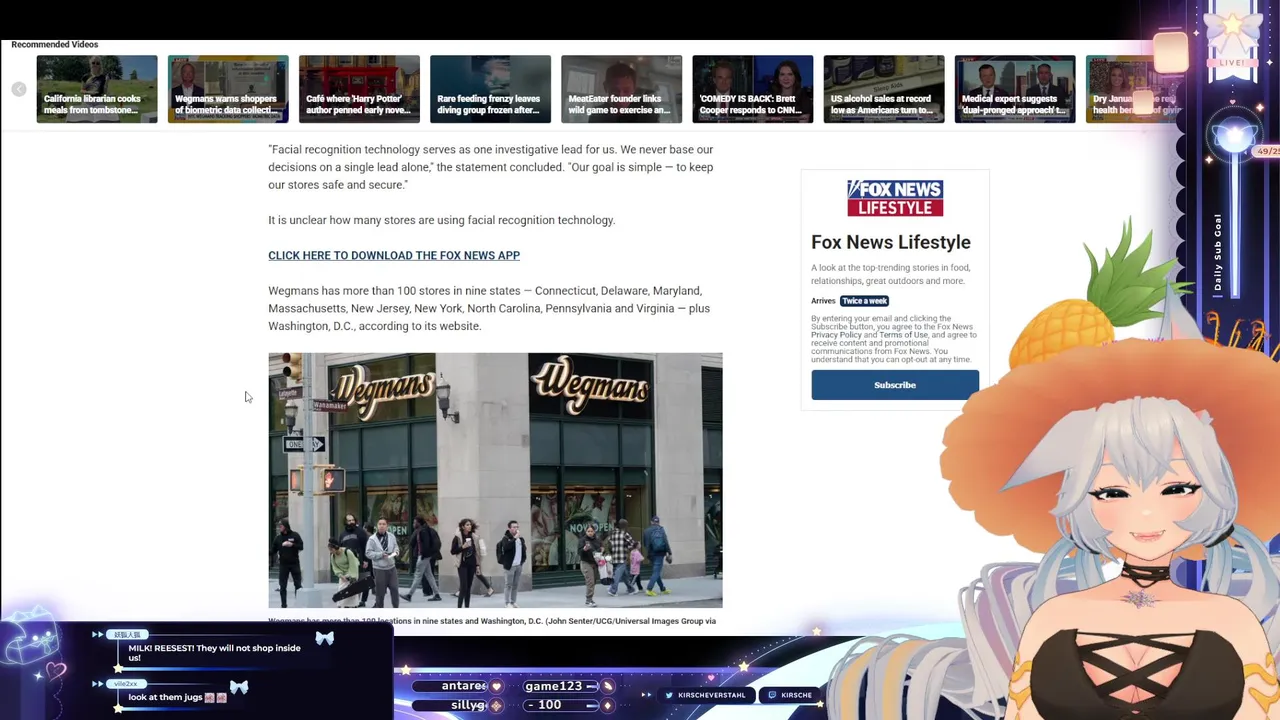
Task: Click the KIRSCHE Twitch handle badge
Action: (789, 695)
